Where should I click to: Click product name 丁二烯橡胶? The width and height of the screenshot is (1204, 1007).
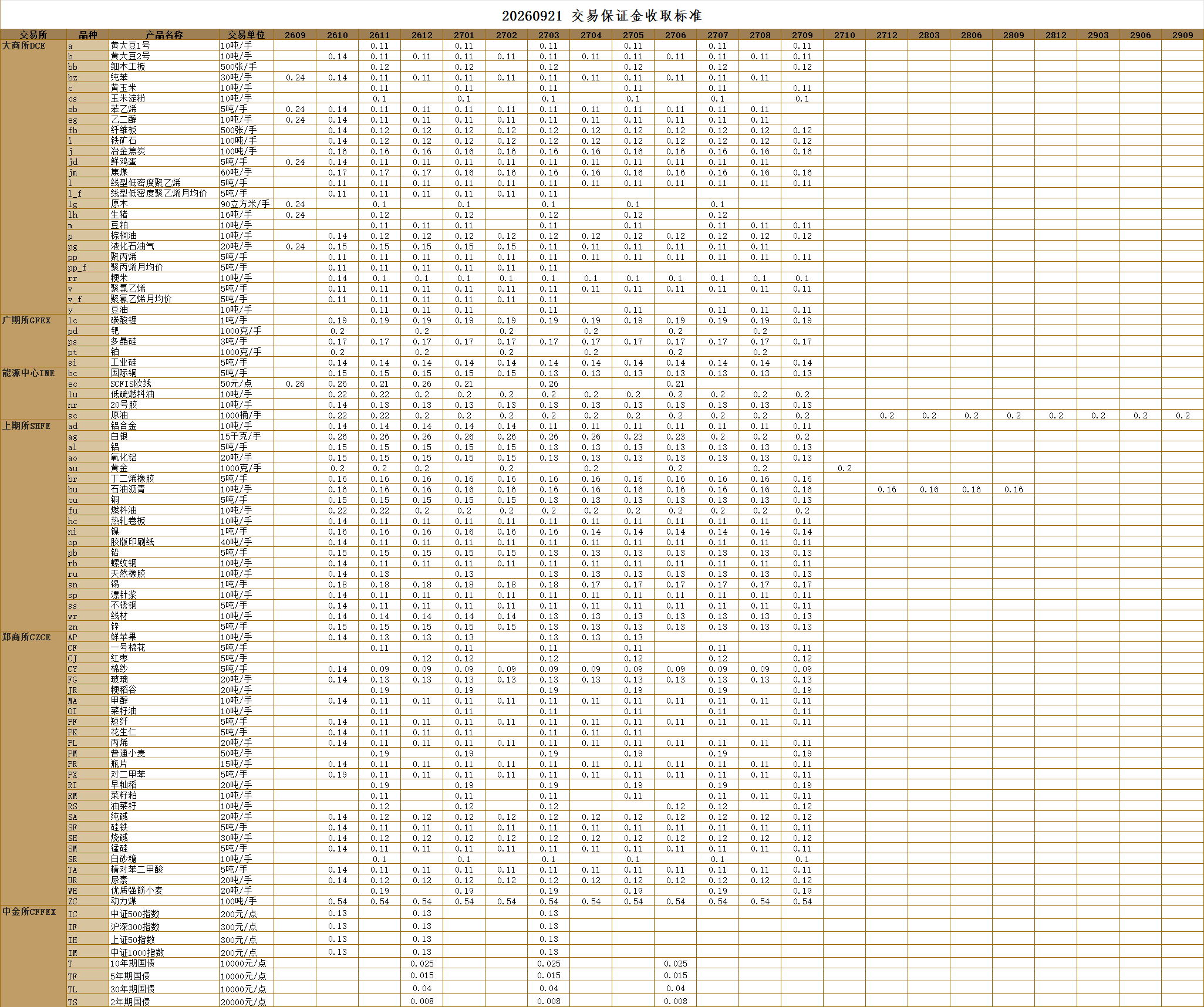click(133, 479)
